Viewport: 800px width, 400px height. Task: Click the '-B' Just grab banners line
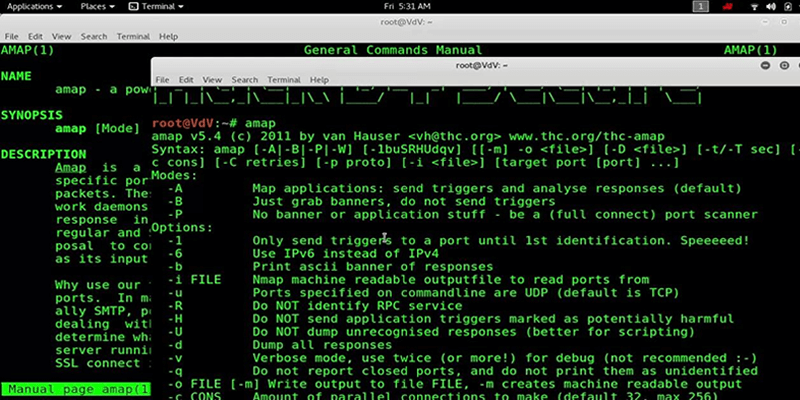pos(362,201)
